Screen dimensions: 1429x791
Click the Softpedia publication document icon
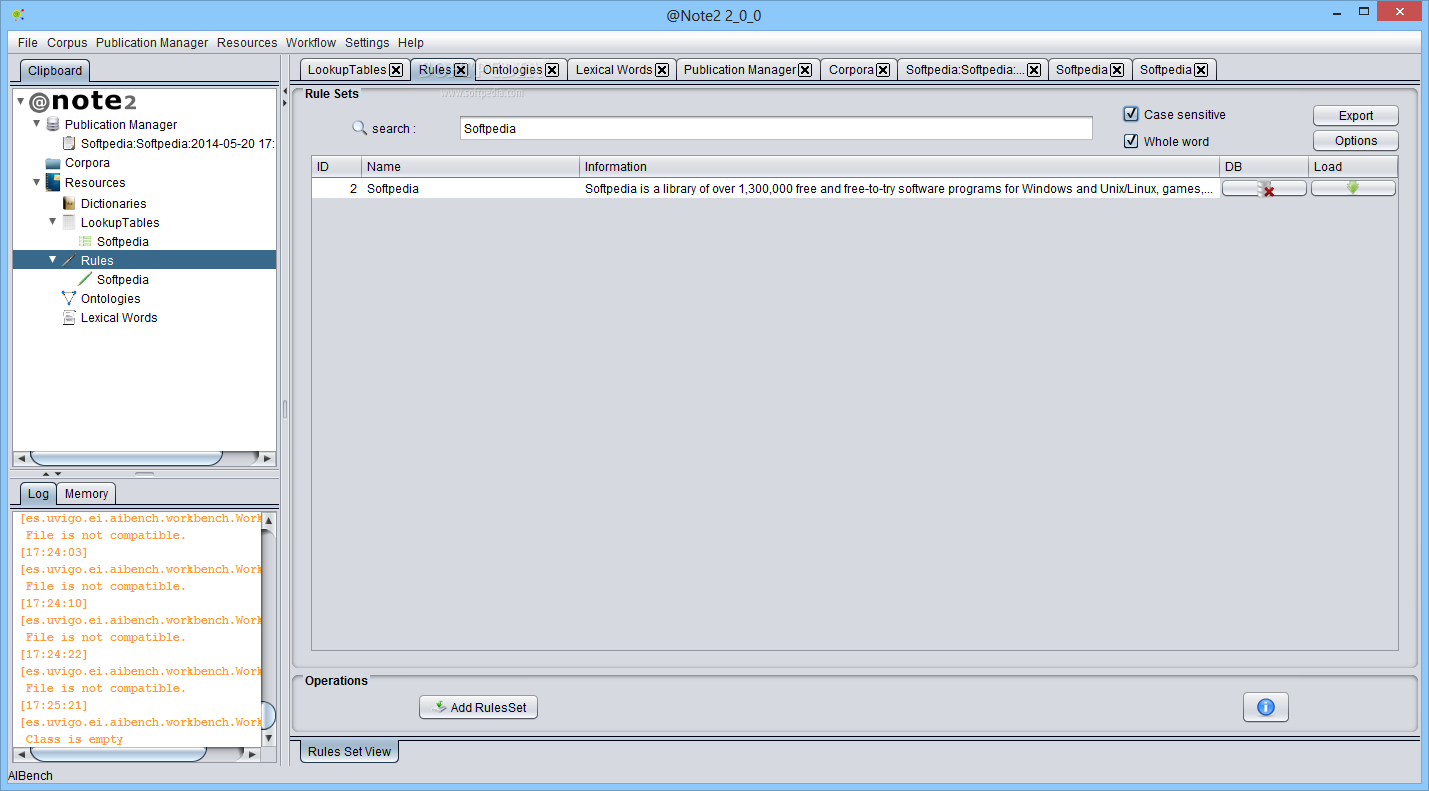pos(69,143)
